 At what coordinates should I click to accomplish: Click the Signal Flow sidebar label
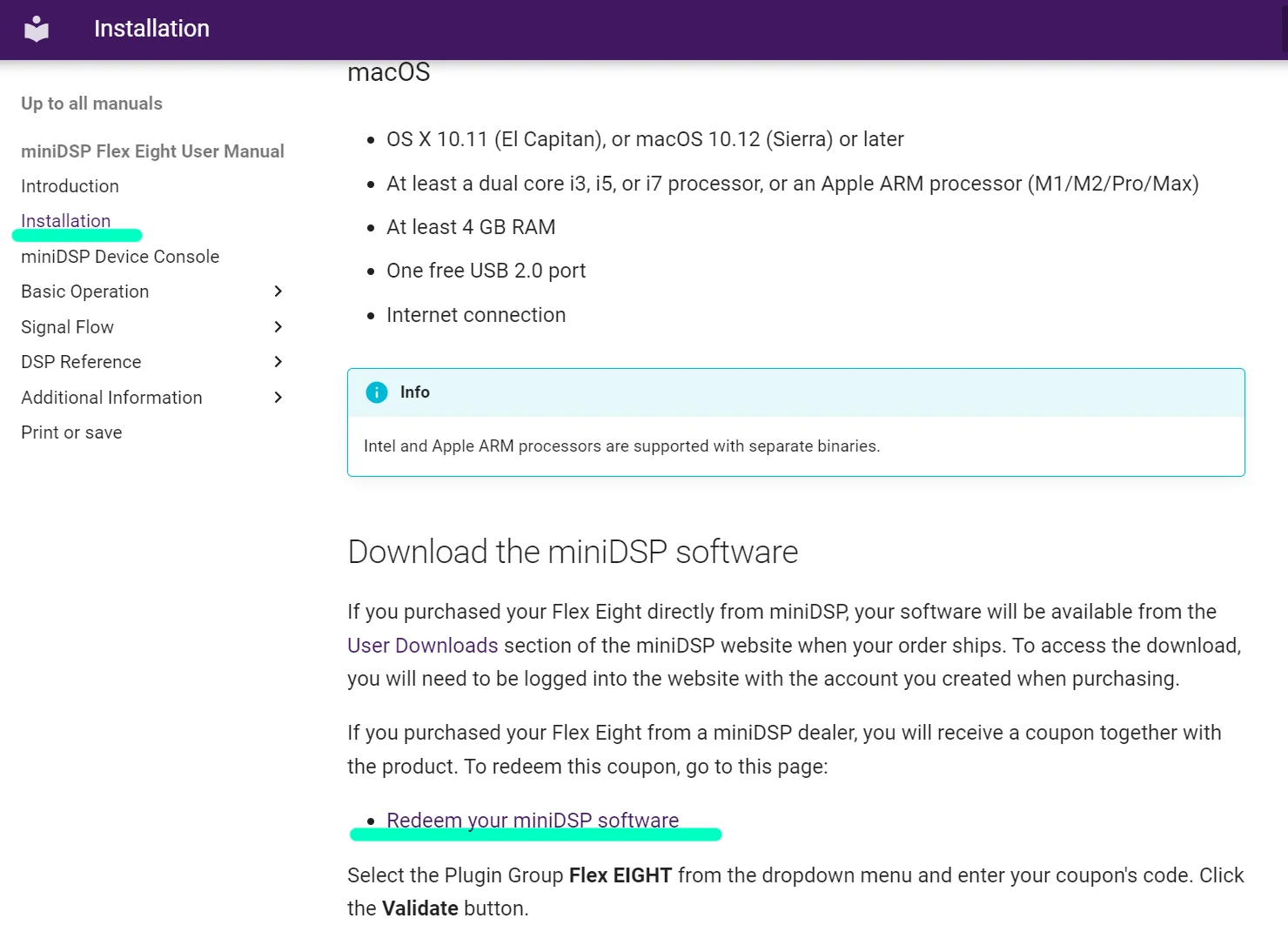(68, 327)
